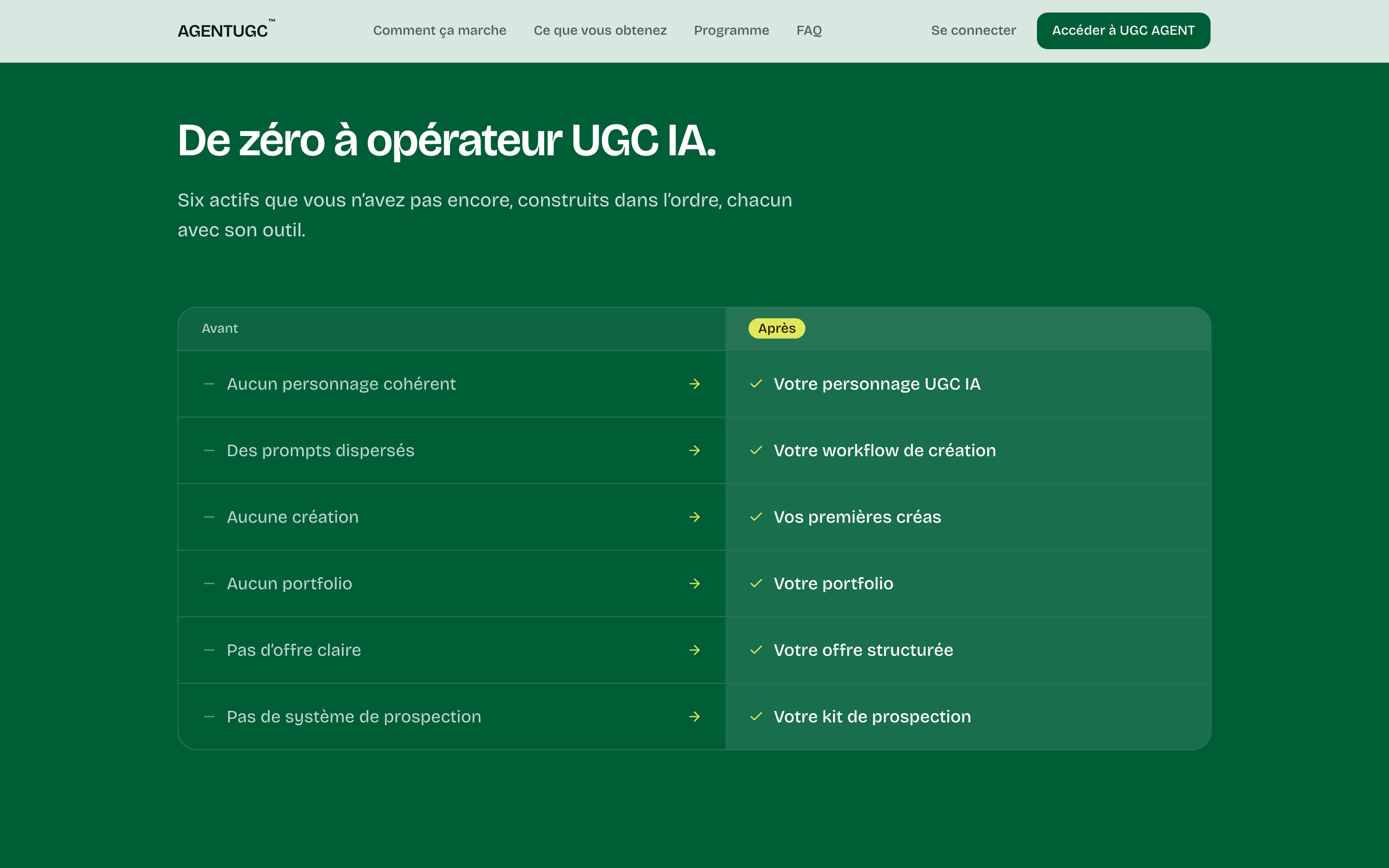Click the Se connecter link
1389x868 pixels.
[973, 30]
